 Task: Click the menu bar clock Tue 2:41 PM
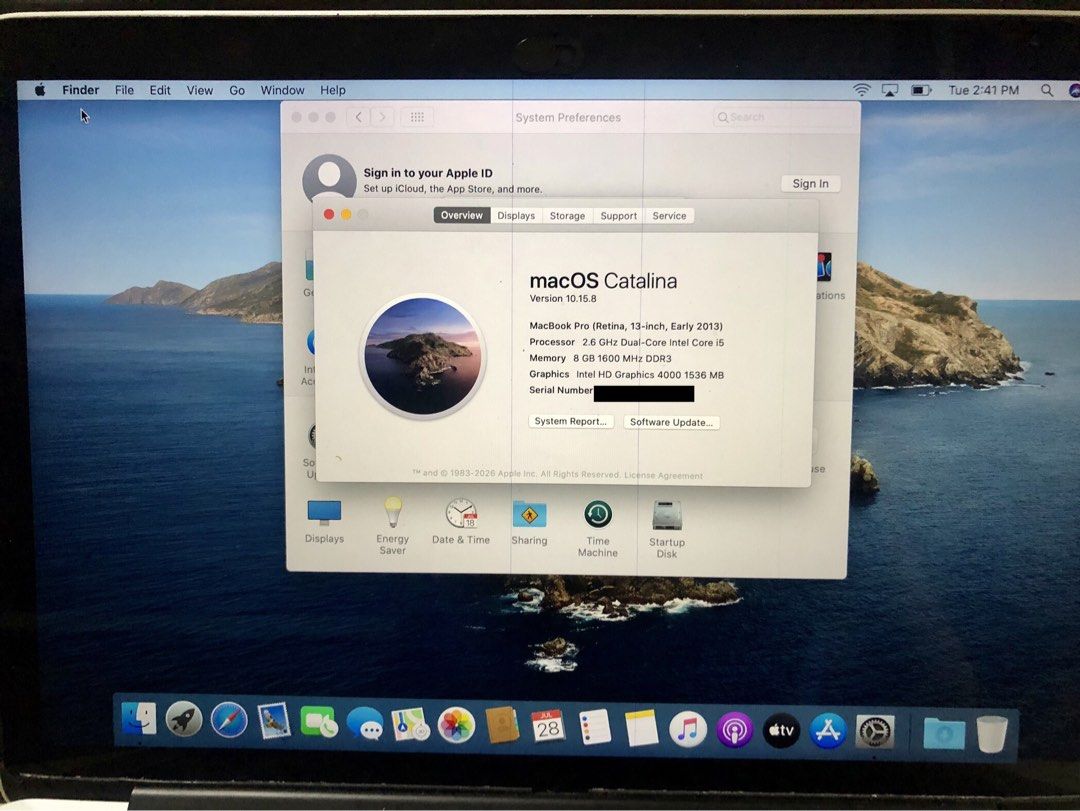click(x=984, y=90)
